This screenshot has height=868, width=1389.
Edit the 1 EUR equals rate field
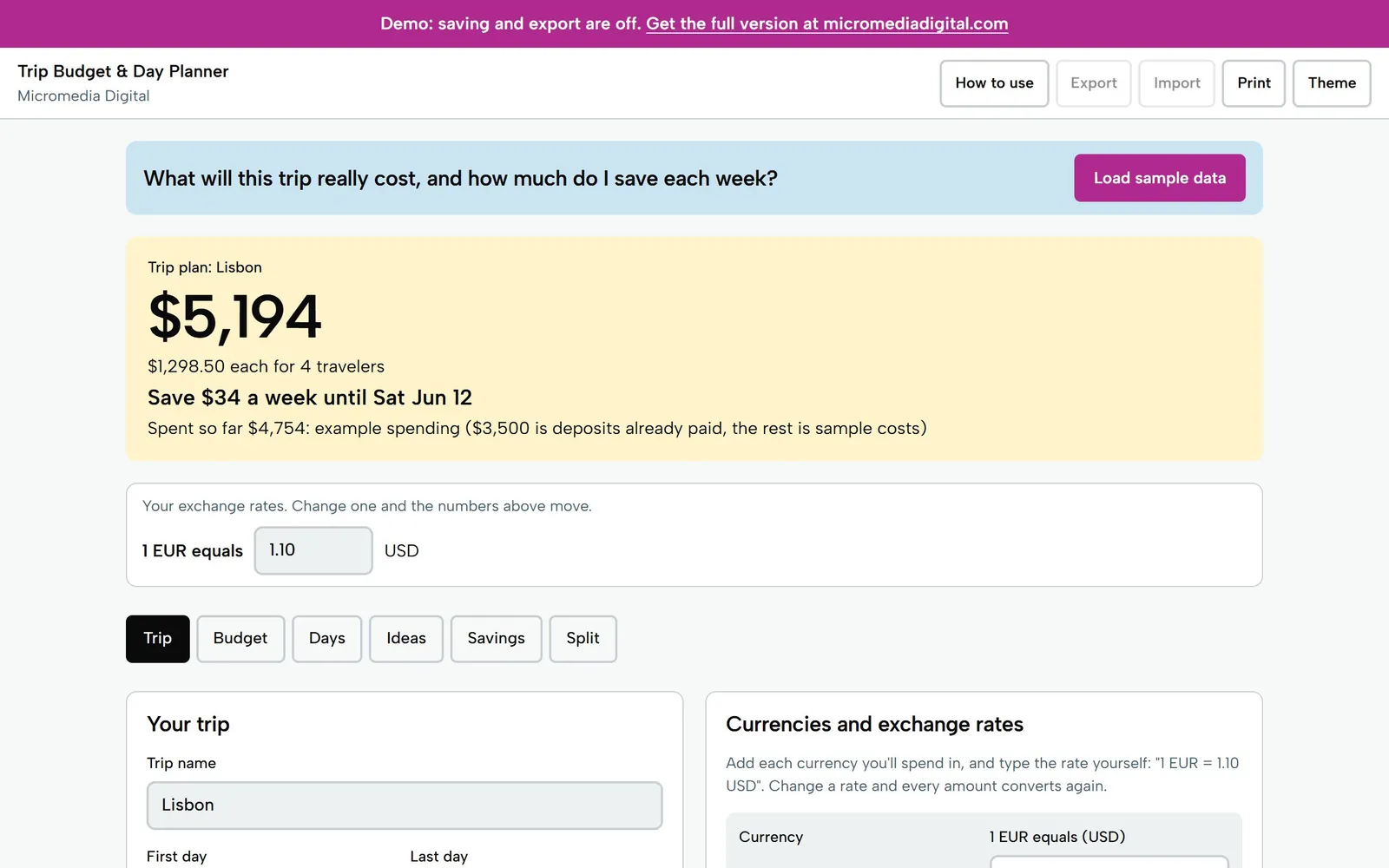point(313,550)
